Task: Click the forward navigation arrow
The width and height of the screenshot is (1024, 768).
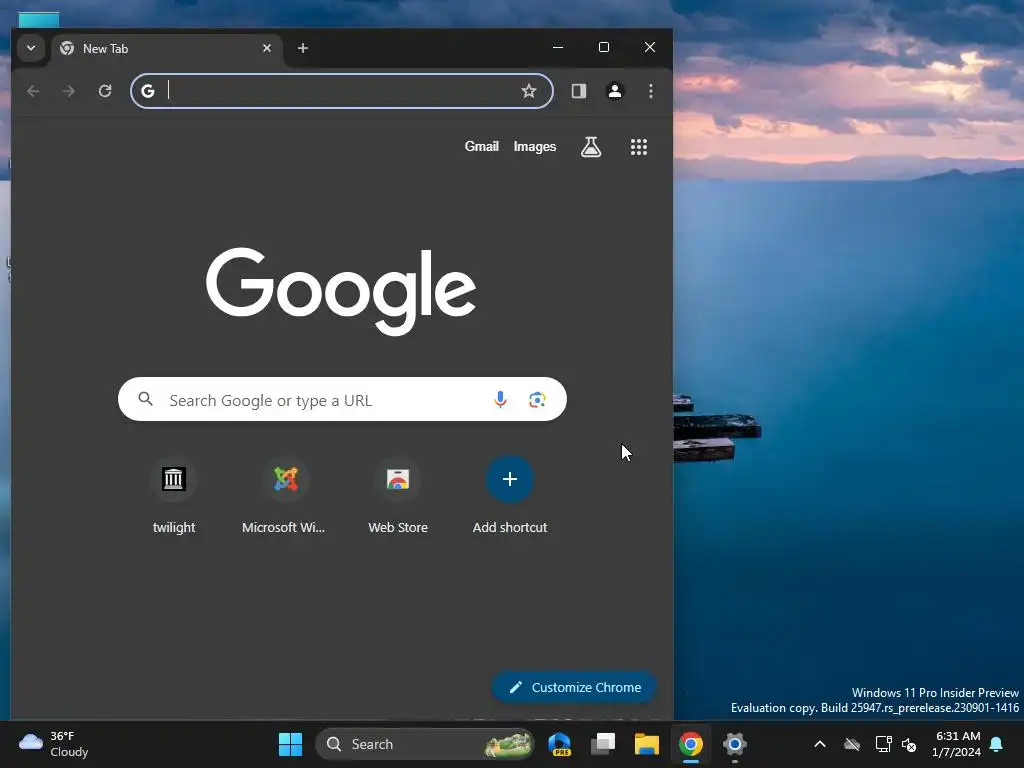Action: (x=69, y=91)
